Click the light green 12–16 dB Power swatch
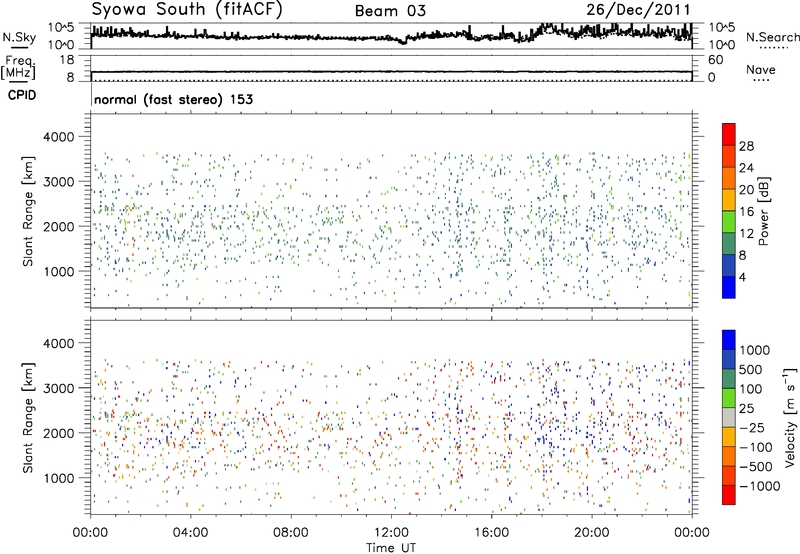800x554 pixels. [x=729, y=222]
